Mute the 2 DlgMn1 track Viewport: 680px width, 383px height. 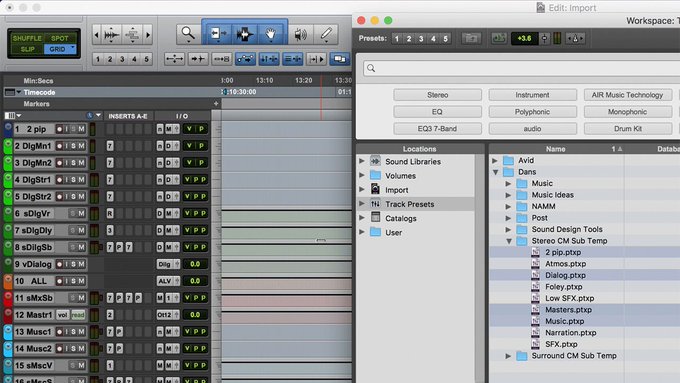[x=81, y=146]
